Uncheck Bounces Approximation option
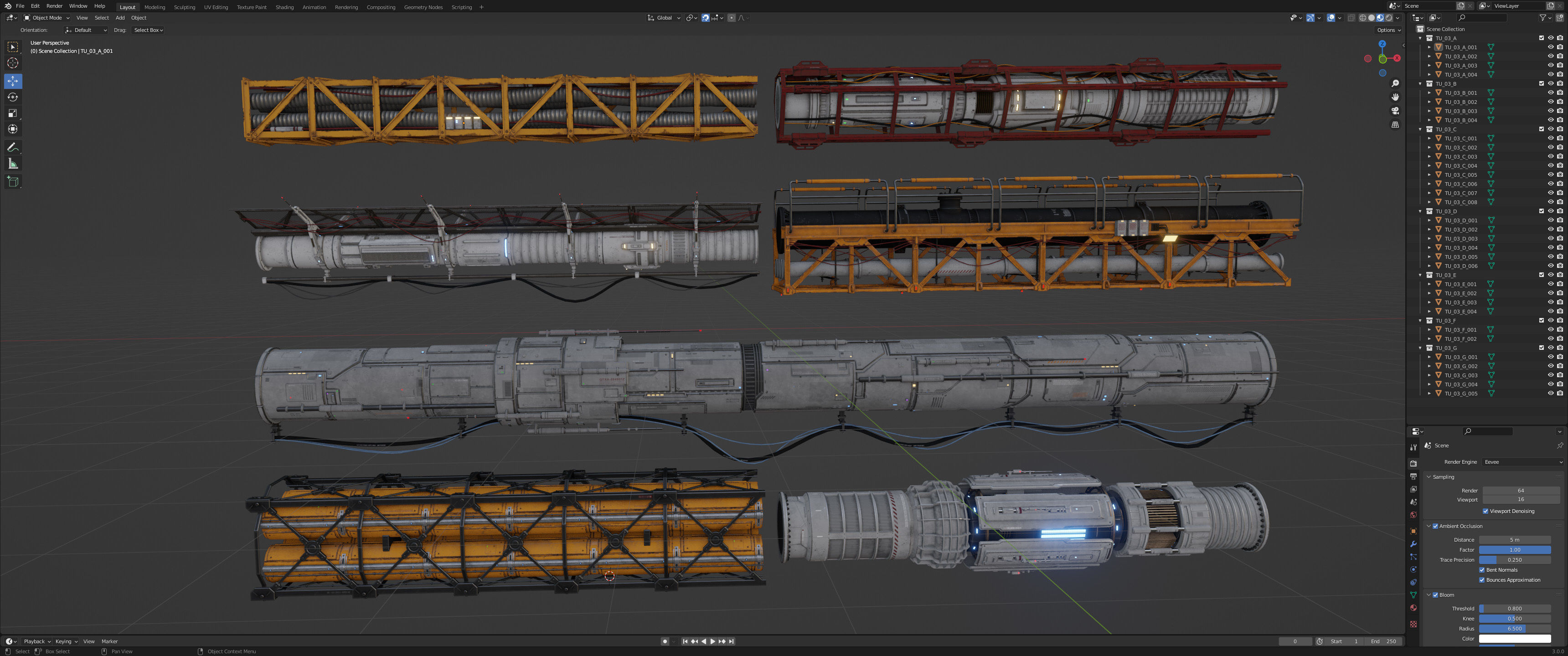Screen dimensions: 1568x656 pos(1482,580)
